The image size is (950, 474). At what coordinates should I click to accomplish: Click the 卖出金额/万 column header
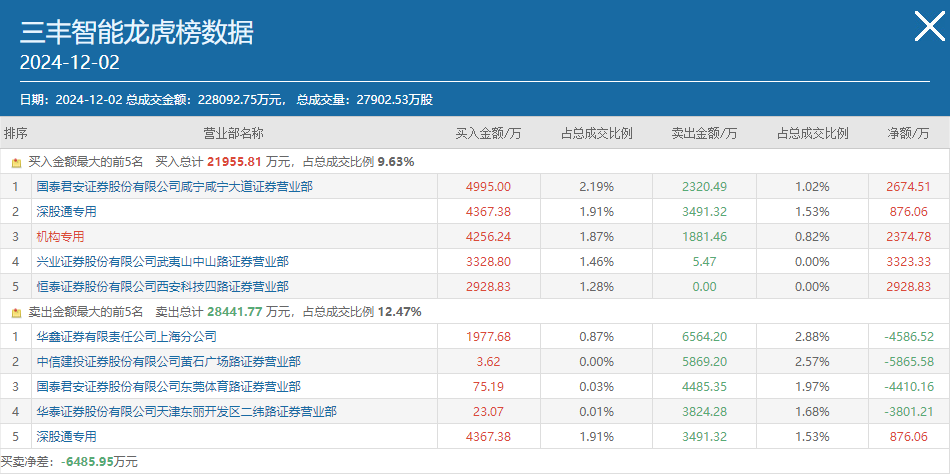point(704,133)
